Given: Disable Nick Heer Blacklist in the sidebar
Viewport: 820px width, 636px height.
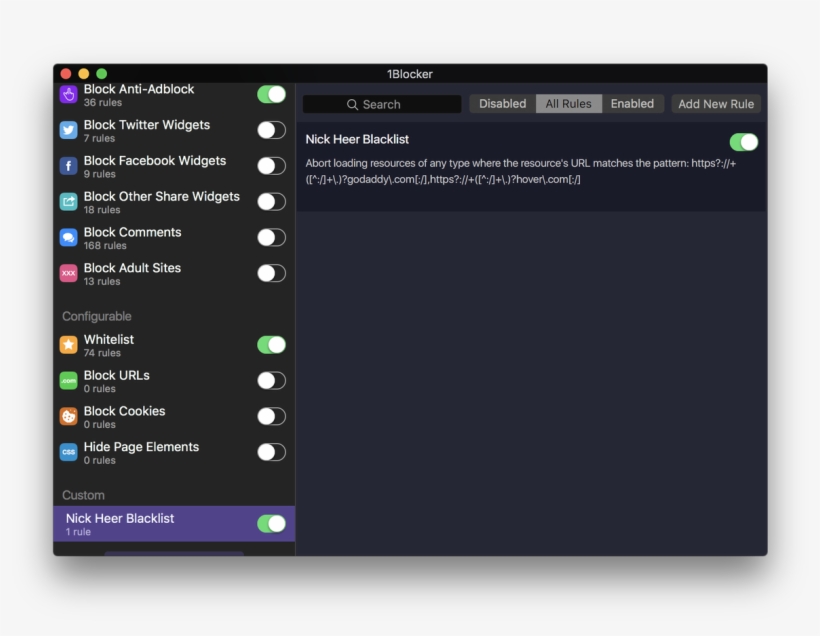Looking at the screenshot, I should (x=271, y=524).
